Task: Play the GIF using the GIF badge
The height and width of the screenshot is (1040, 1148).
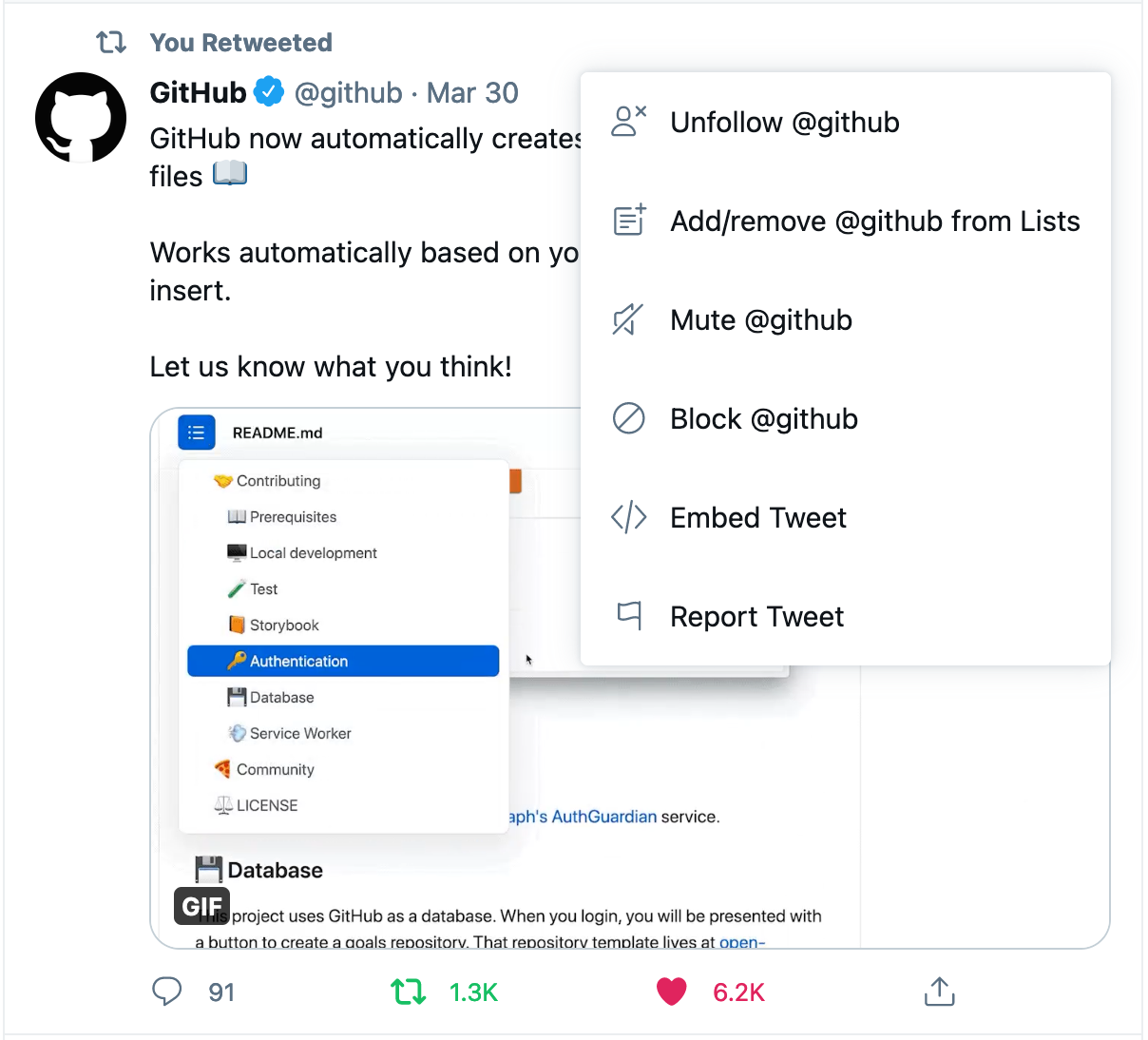Action: [201, 906]
